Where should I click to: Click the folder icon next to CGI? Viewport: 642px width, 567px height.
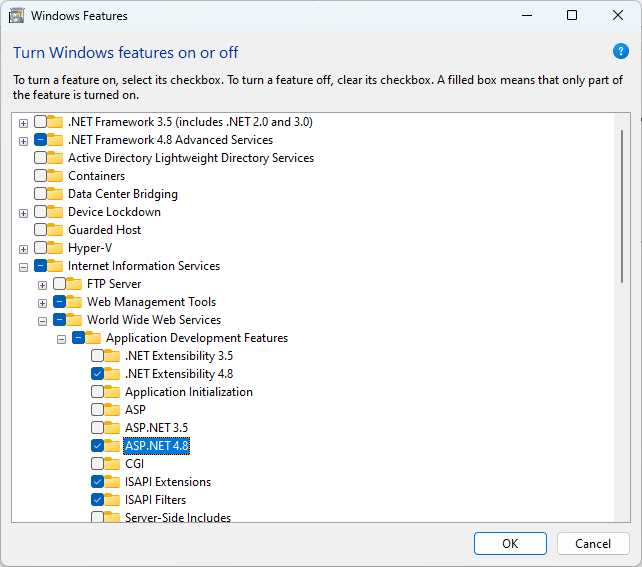click(x=113, y=464)
